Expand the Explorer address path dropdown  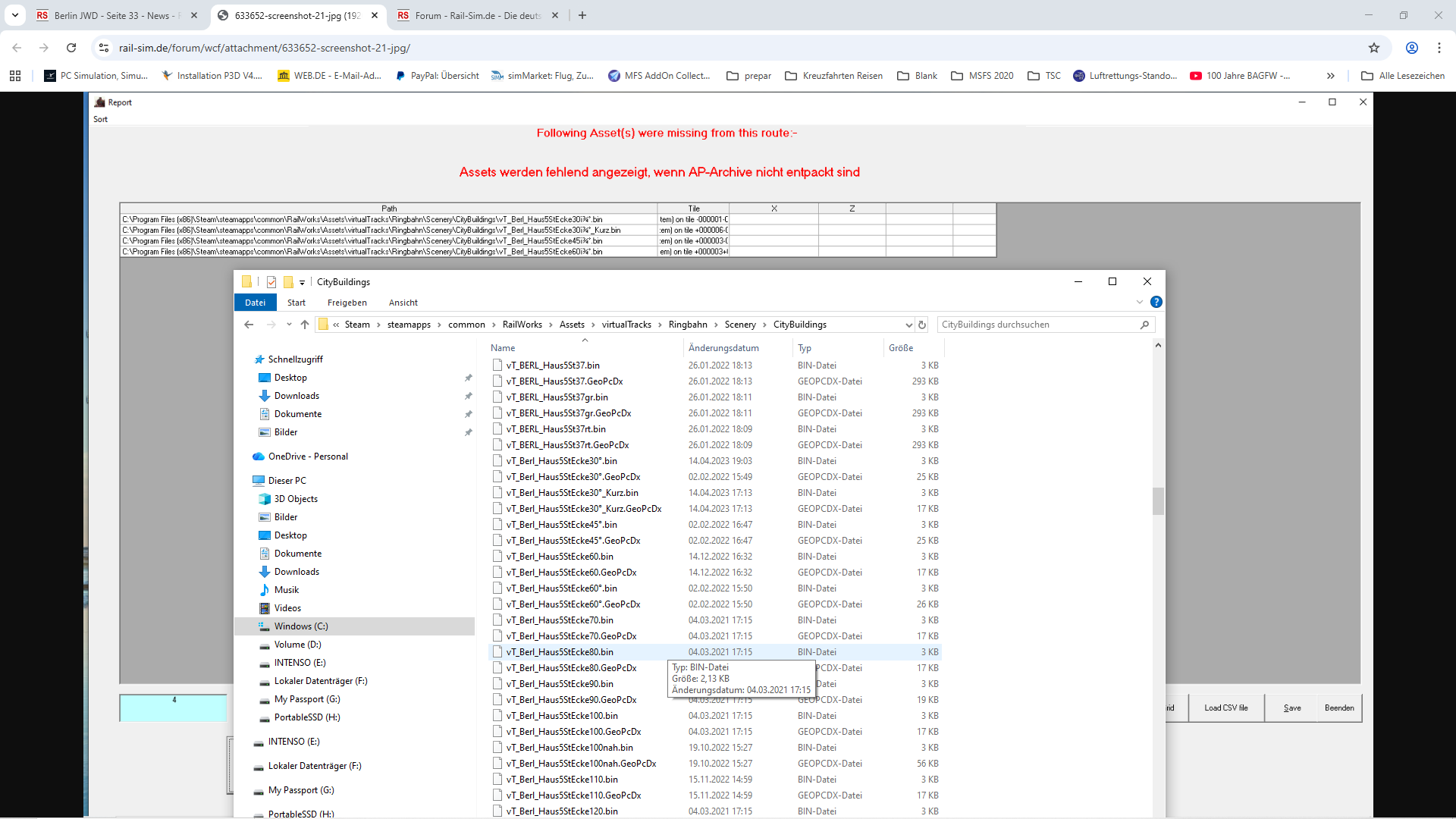tap(908, 325)
